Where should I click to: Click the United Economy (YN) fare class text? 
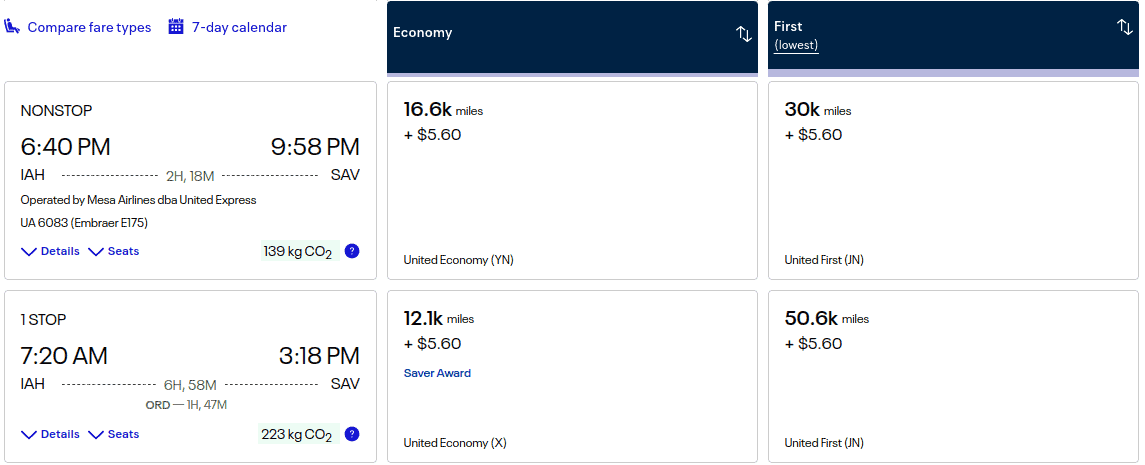pyautogui.click(x=459, y=260)
